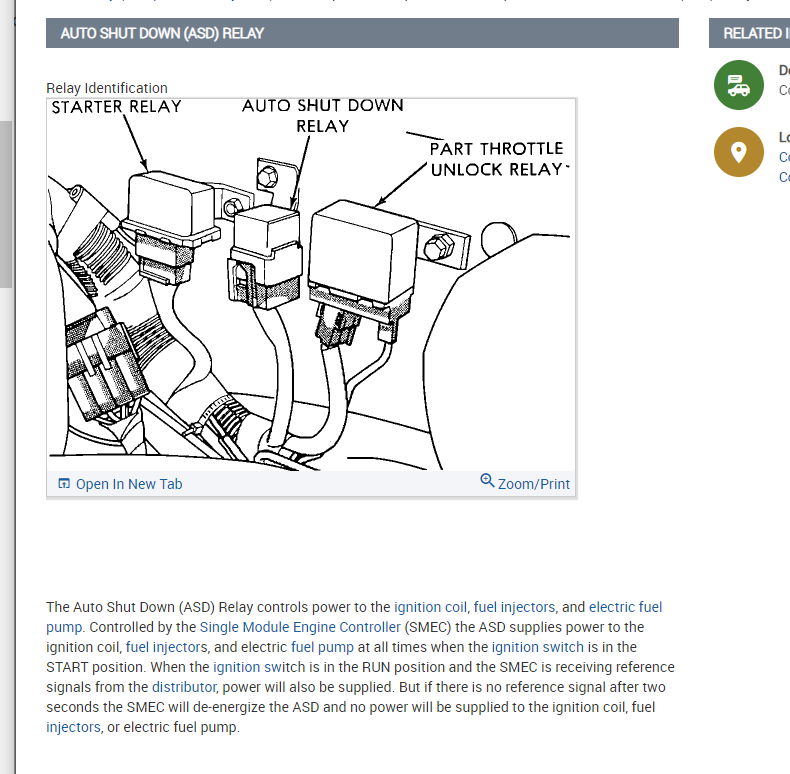Click the 'distributor' link
Image resolution: width=790 pixels, height=774 pixels.
[184, 687]
